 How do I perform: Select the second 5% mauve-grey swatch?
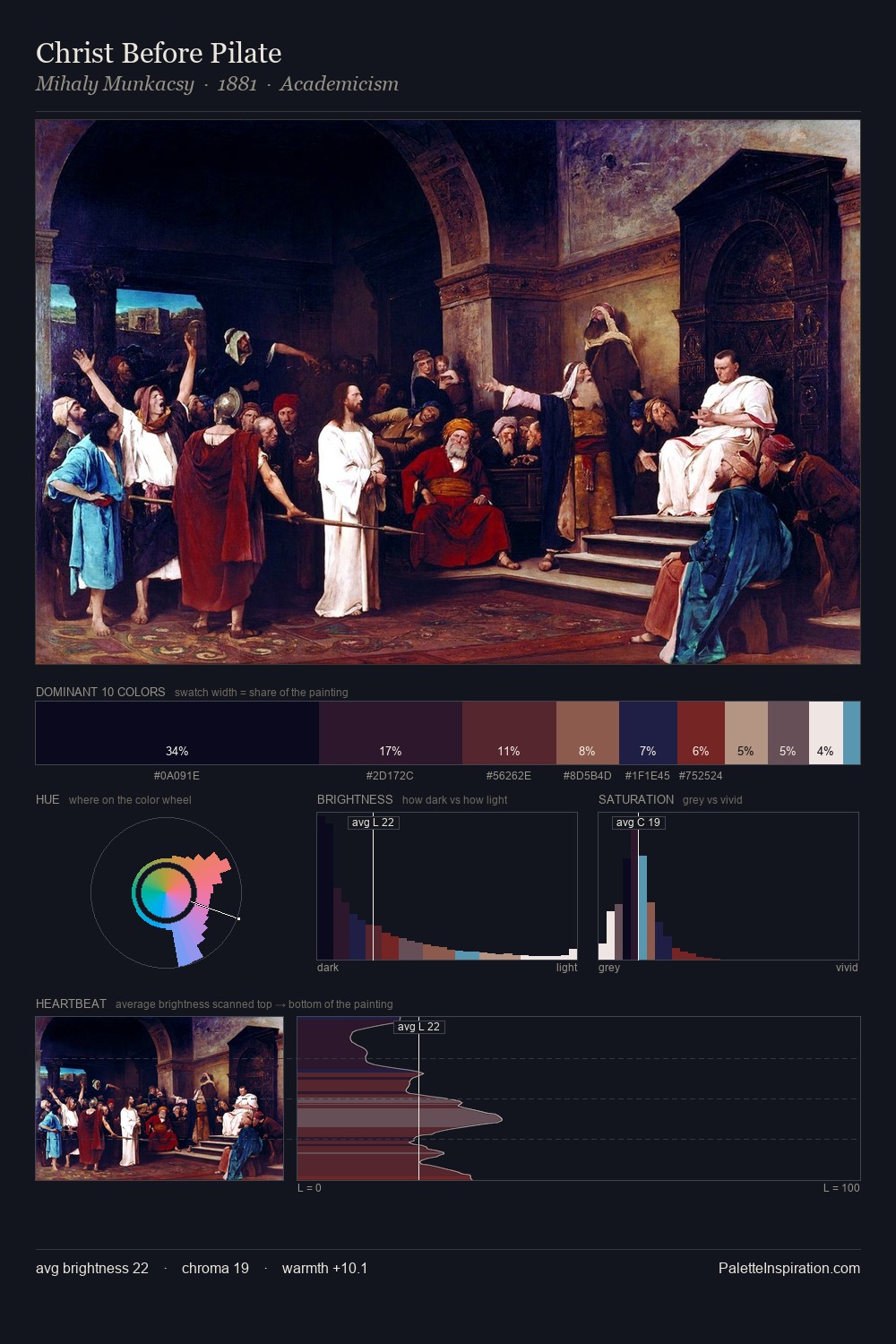[788, 733]
